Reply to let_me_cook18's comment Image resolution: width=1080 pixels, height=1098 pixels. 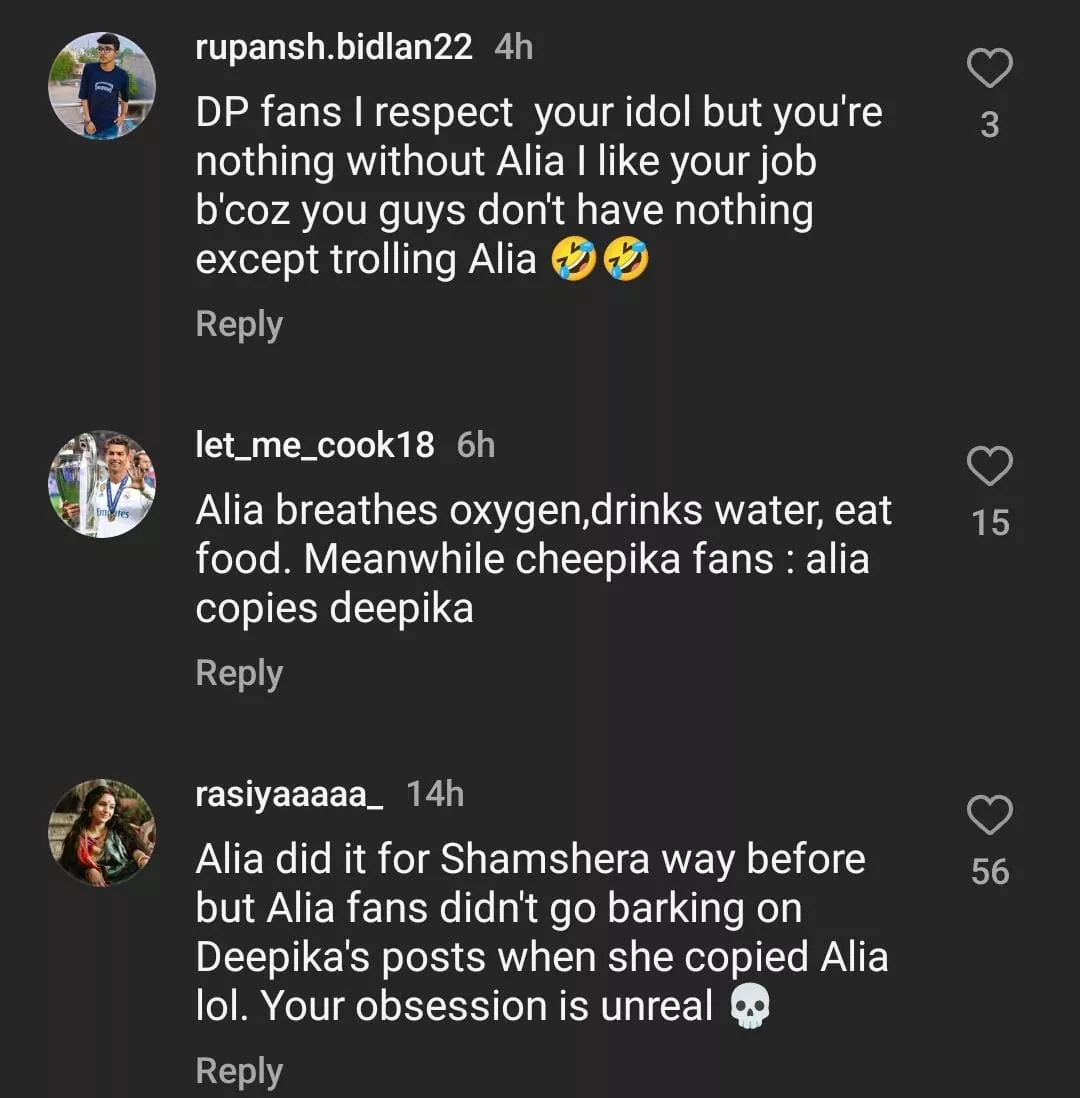pos(239,673)
